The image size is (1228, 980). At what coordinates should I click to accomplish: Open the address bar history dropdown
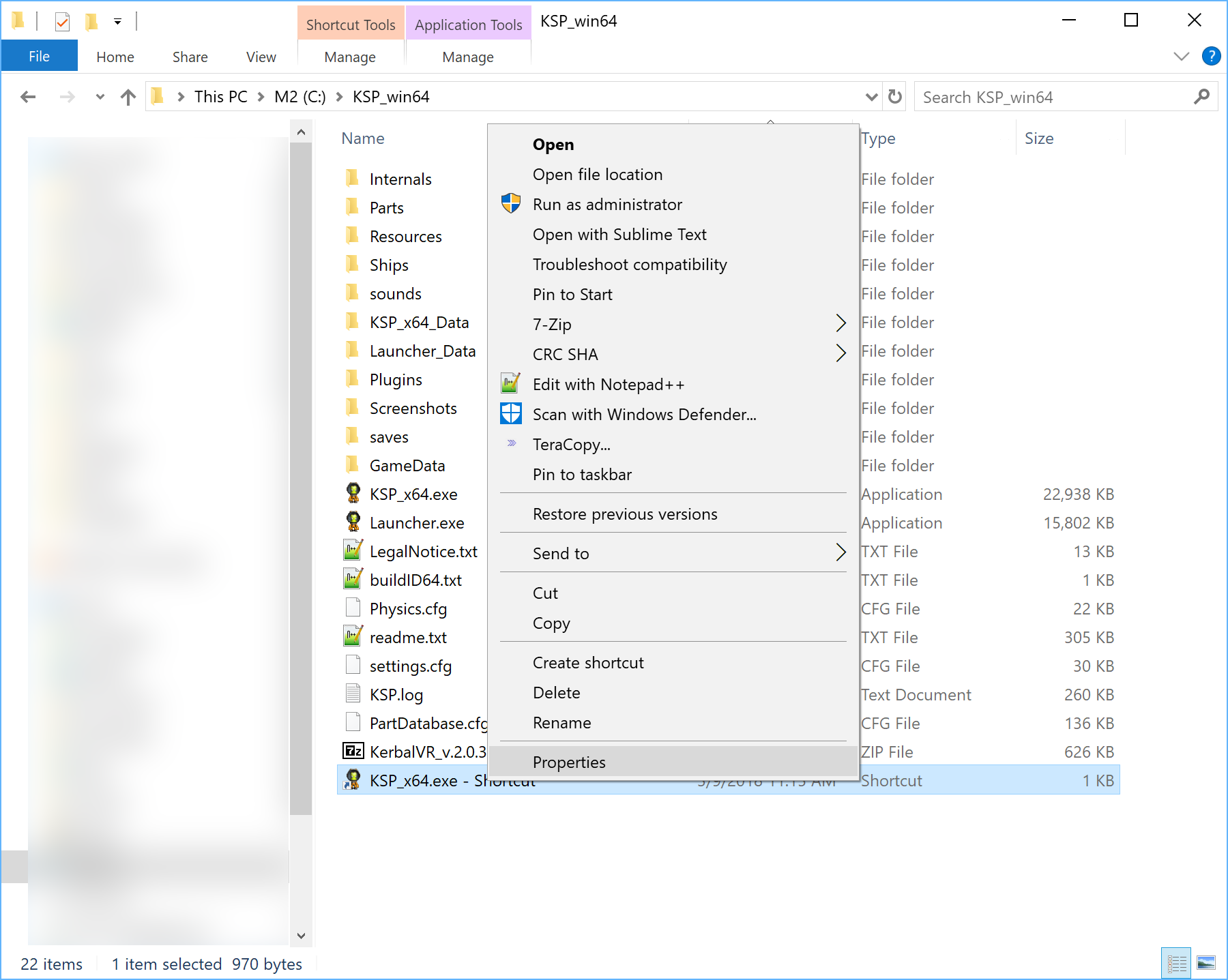(871, 97)
